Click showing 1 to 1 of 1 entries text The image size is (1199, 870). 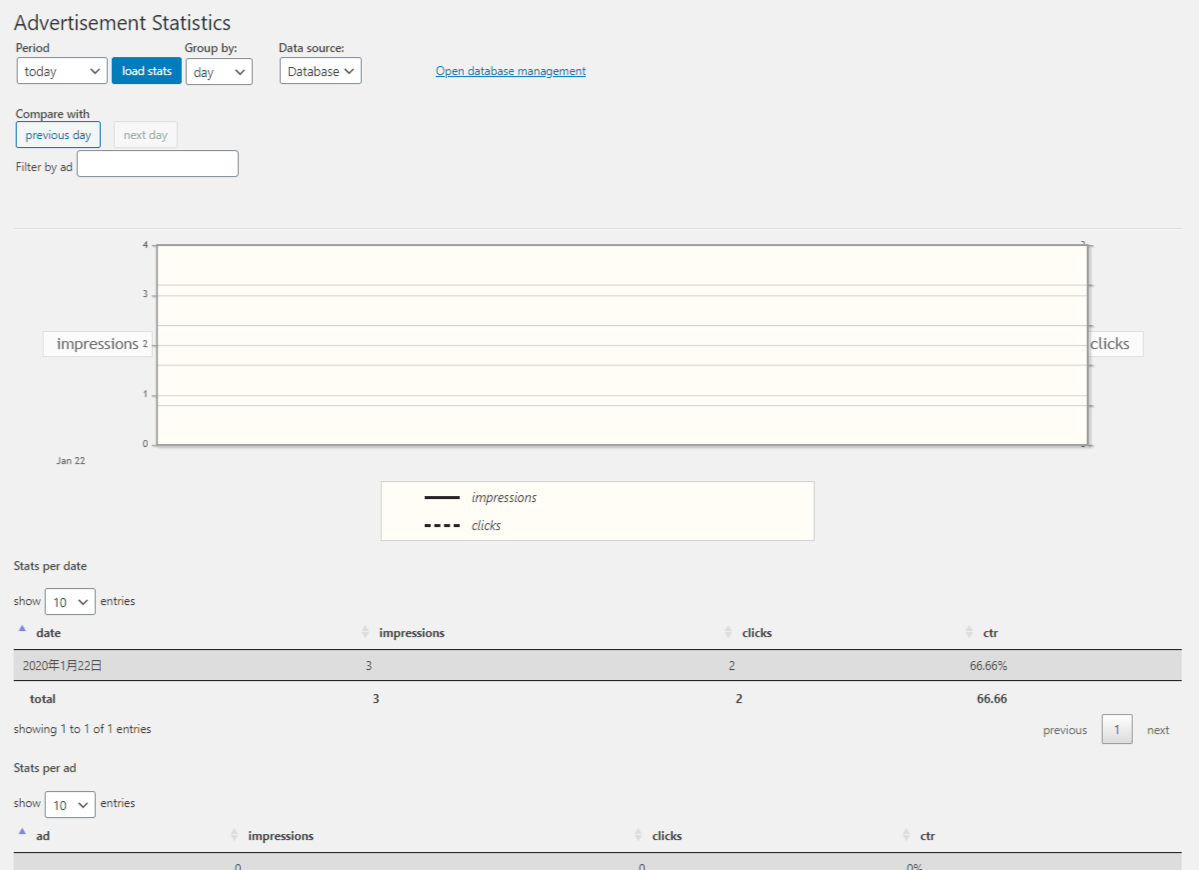click(83, 729)
